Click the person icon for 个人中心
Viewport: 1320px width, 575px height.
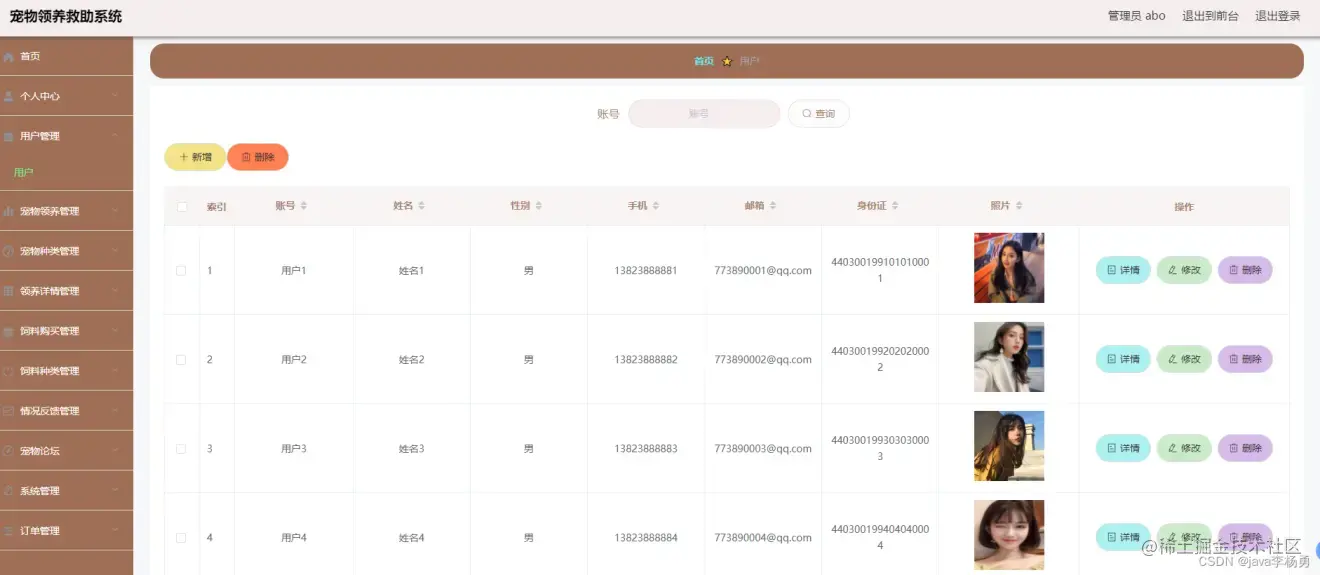tap(9, 97)
